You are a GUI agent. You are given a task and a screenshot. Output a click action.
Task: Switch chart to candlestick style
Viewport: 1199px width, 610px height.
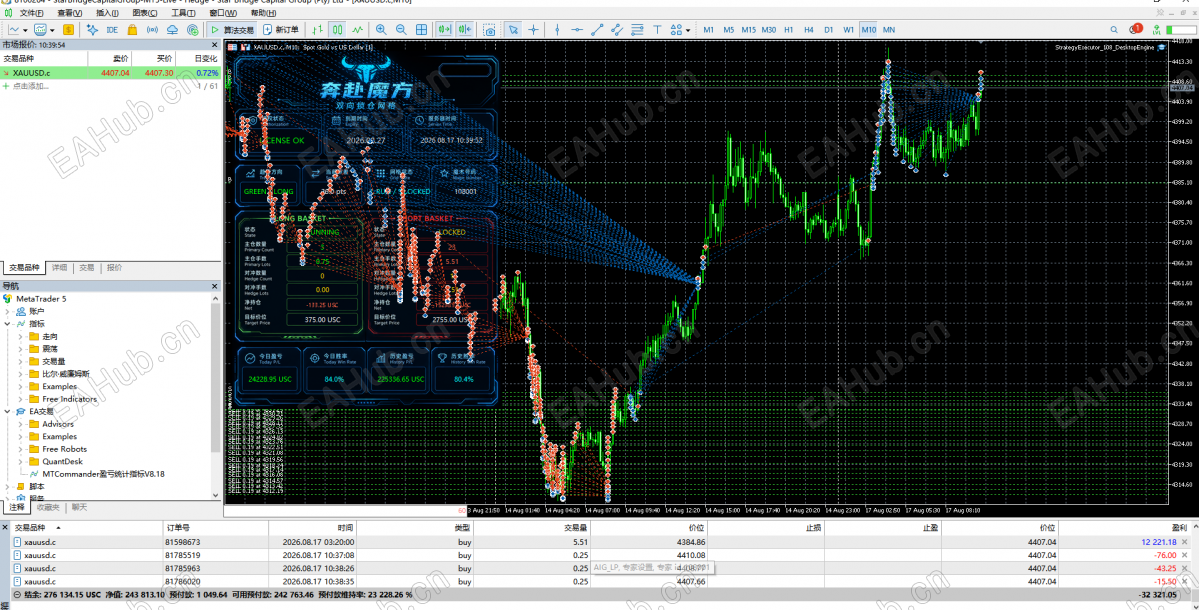337,30
